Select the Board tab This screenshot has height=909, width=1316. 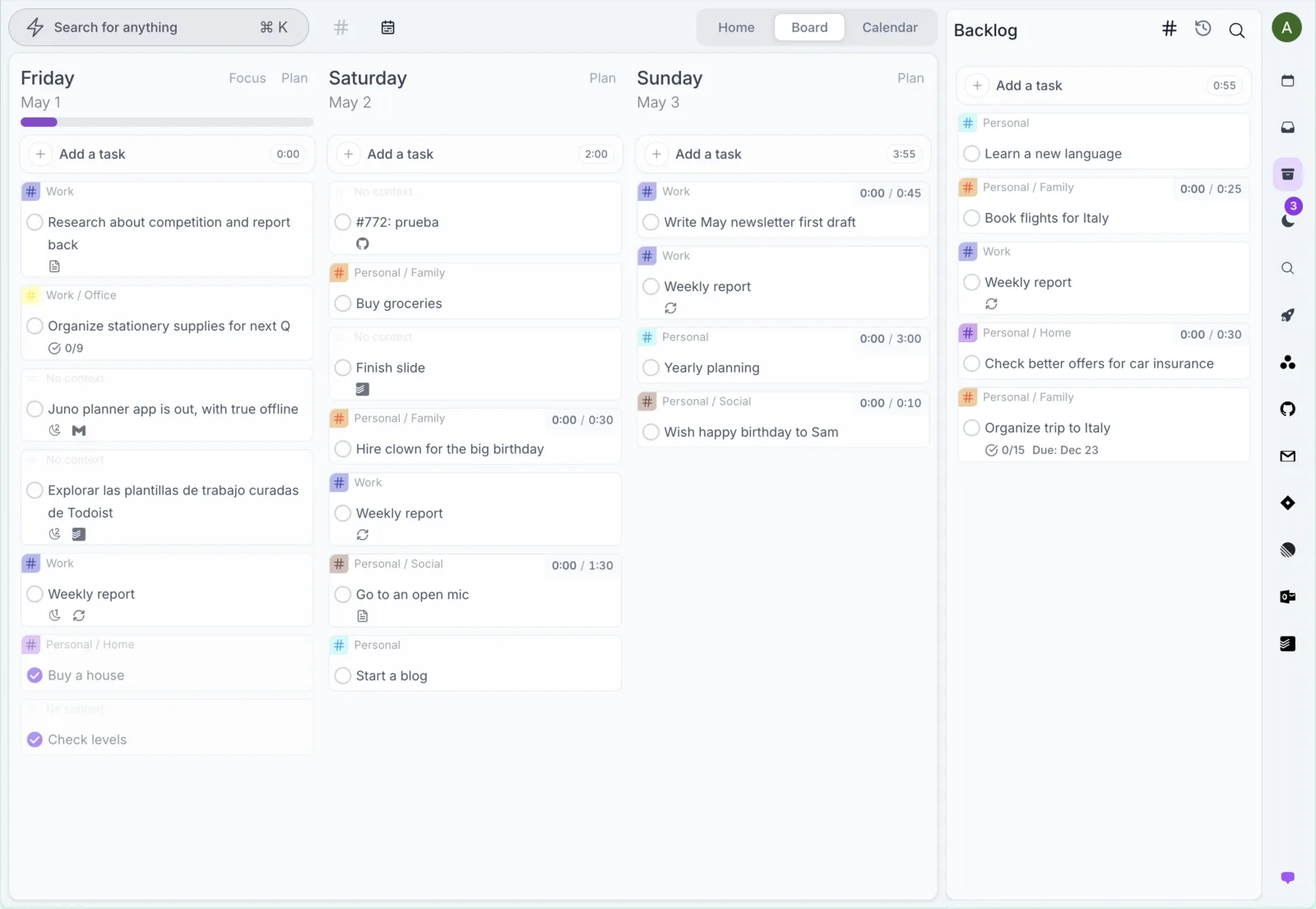click(x=809, y=27)
